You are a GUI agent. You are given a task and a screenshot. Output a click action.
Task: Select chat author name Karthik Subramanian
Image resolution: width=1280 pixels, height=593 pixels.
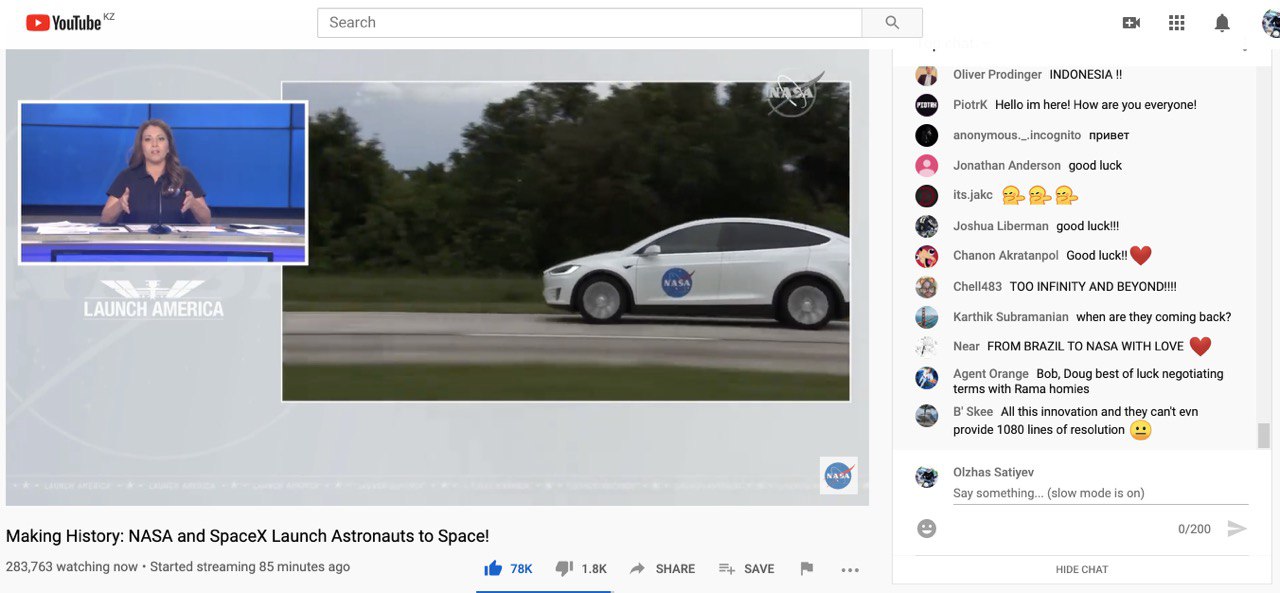coord(1011,317)
